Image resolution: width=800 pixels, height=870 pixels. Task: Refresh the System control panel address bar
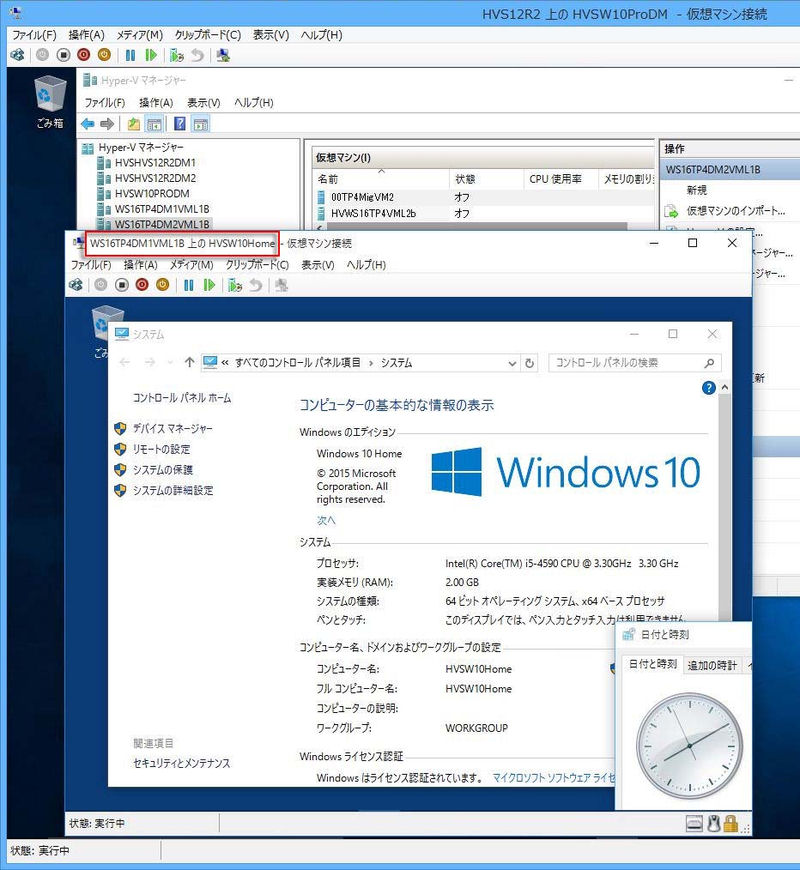pyautogui.click(x=529, y=363)
